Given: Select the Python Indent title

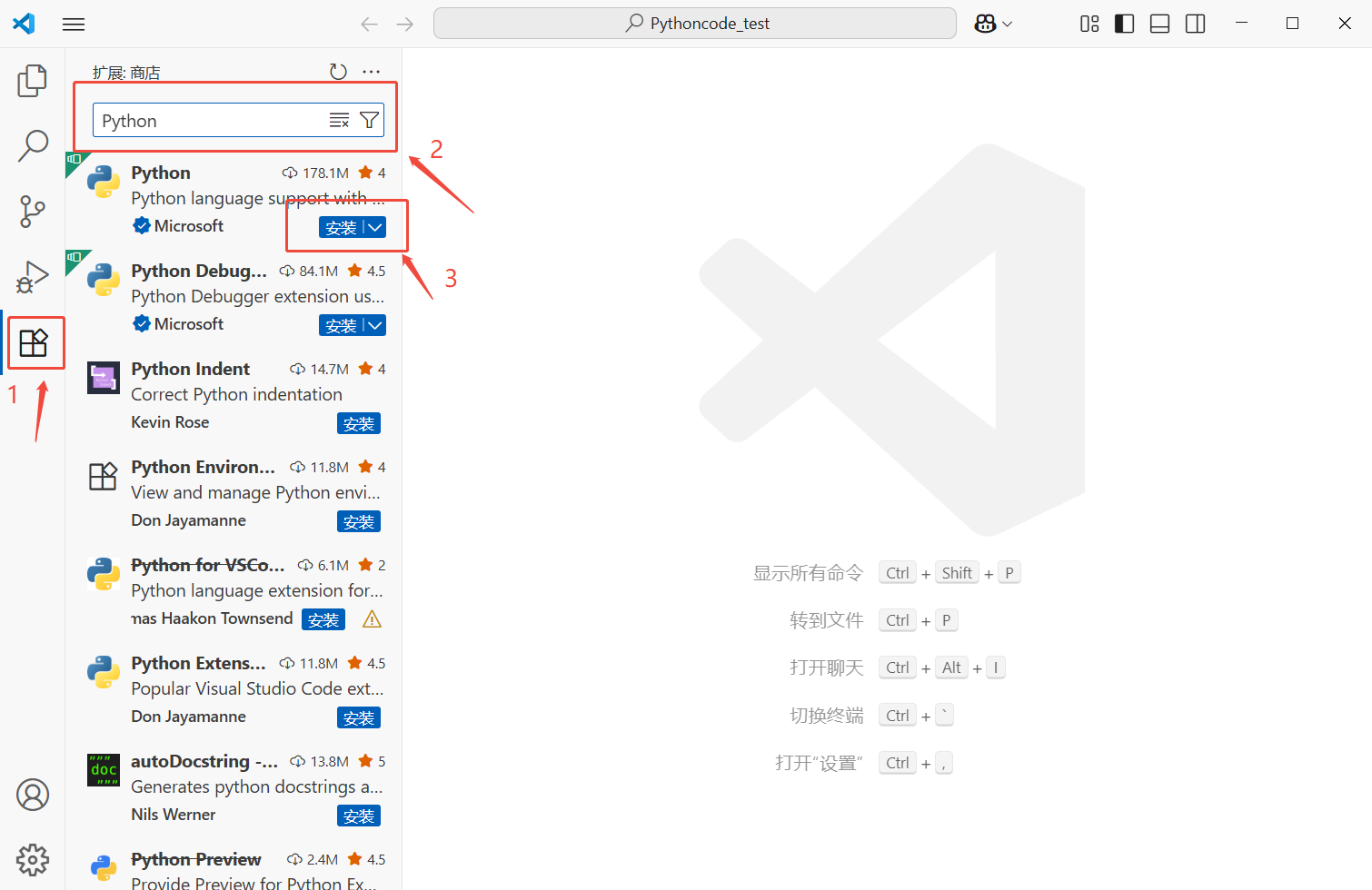Looking at the screenshot, I should coord(190,369).
